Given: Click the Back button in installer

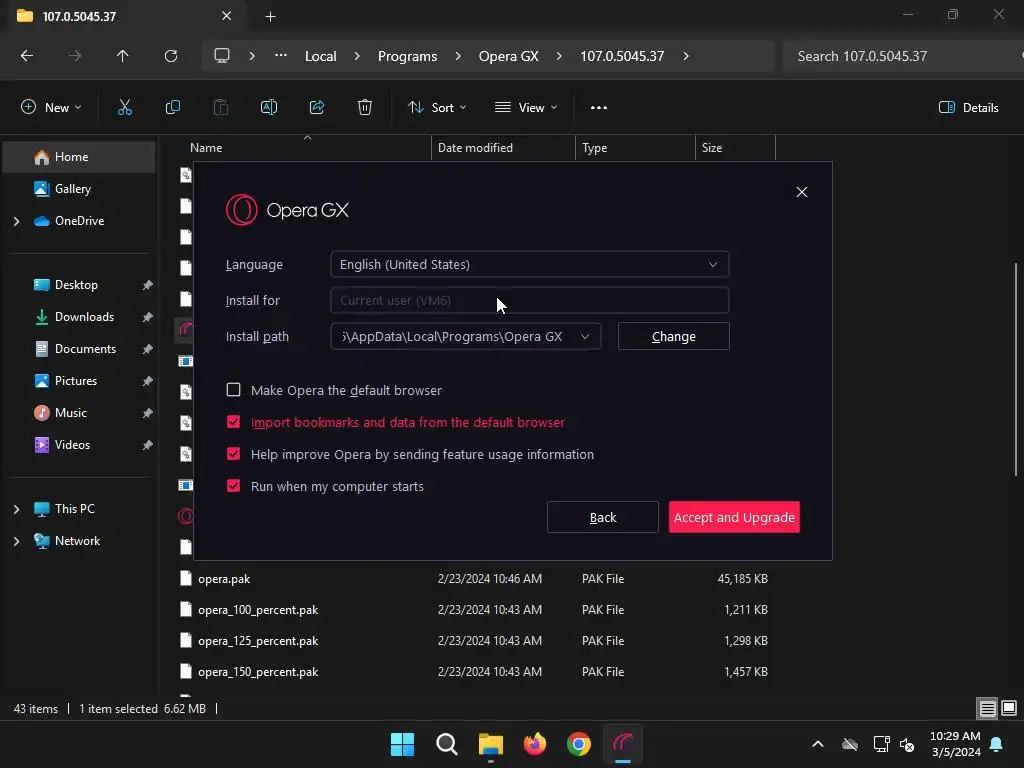Looking at the screenshot, I should coord(603,517).
